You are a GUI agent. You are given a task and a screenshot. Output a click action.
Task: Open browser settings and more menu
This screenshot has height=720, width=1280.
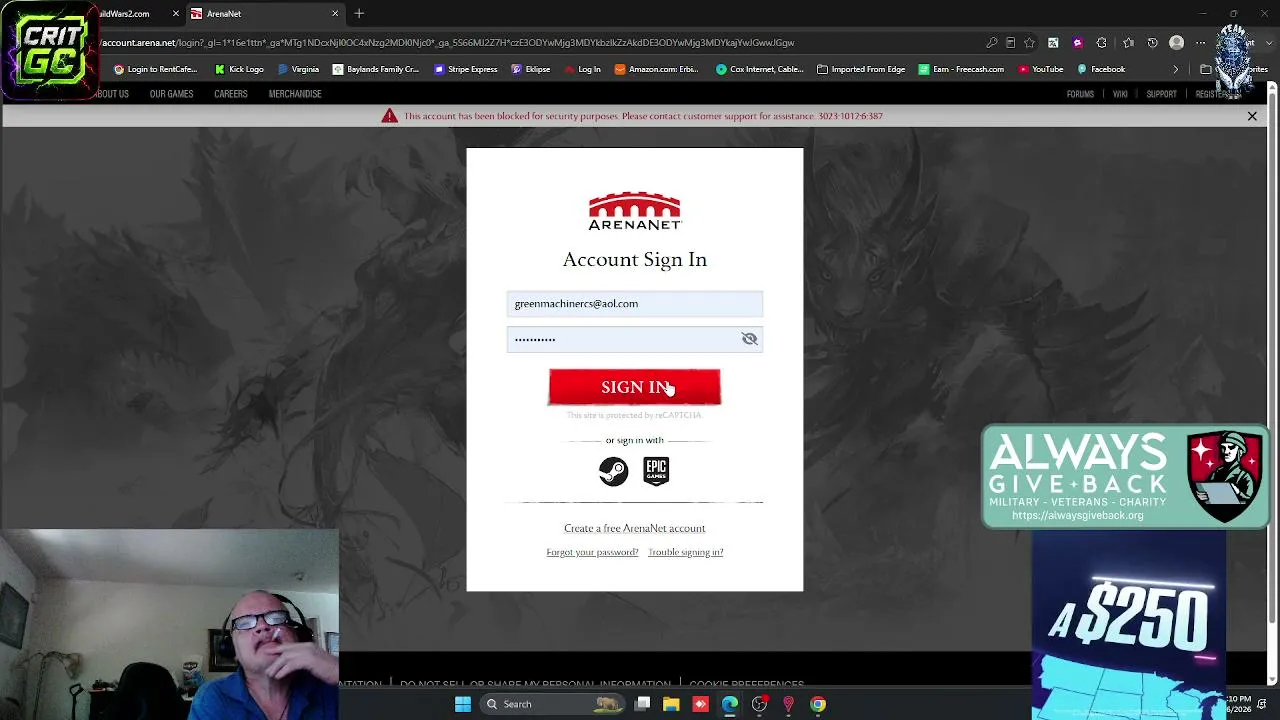coord(1200,43)
